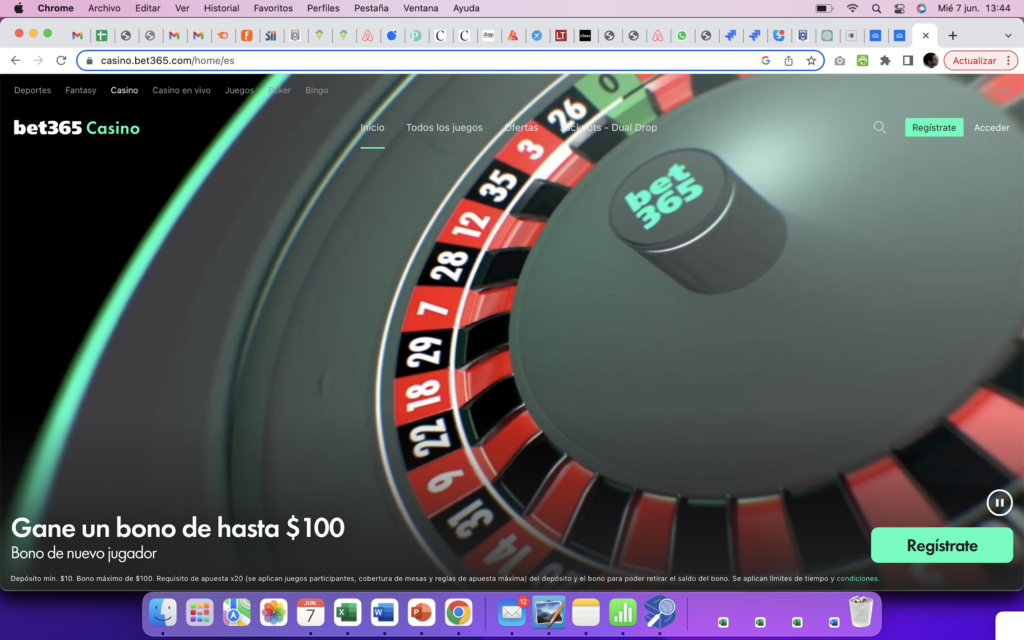The width and height of the screenshot is (1024, 640).
Task: Switch to the Todos los juegos tab
Action: click(444, 127)
